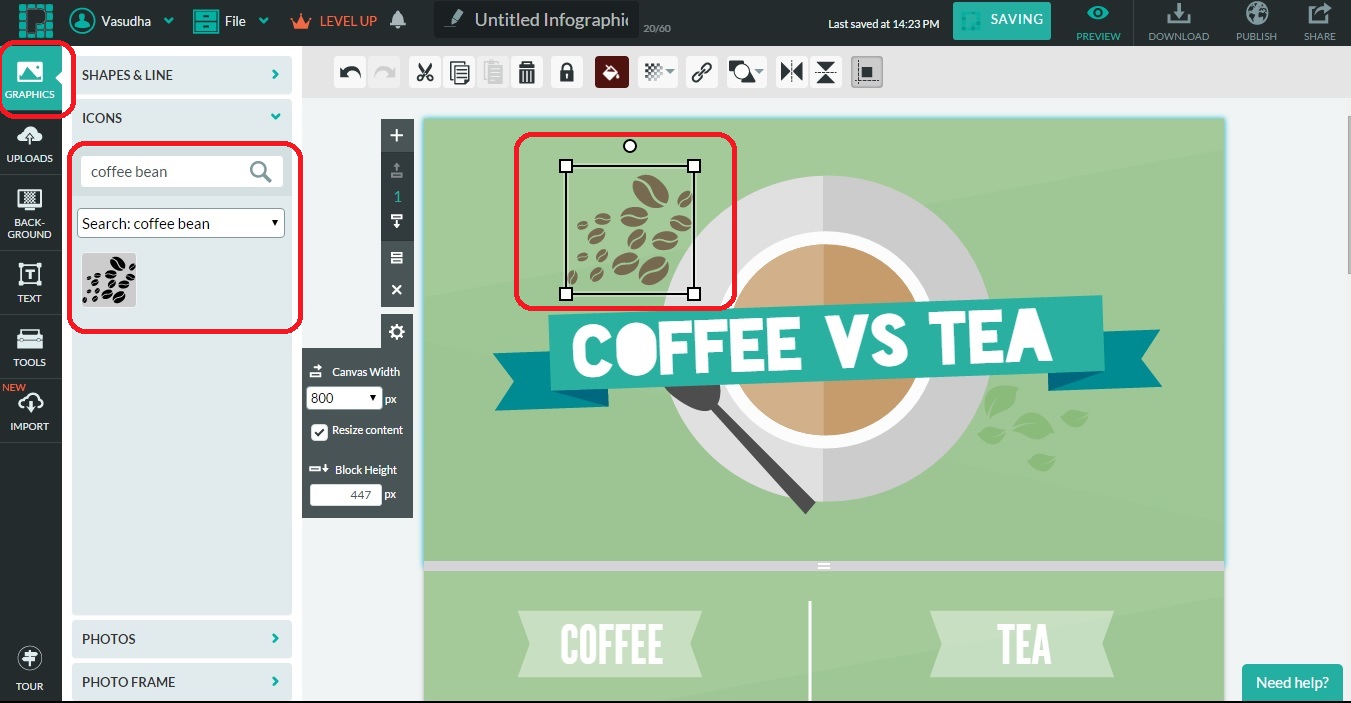Select the 'COFFEE VS TEA' title banner
1351x703 pixels.
[828, 351]
